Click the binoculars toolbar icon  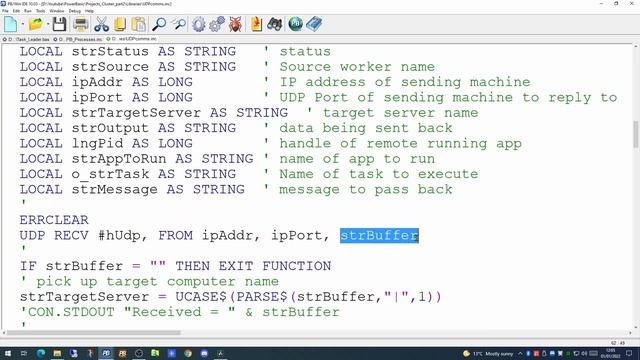(x=275, y=24)
